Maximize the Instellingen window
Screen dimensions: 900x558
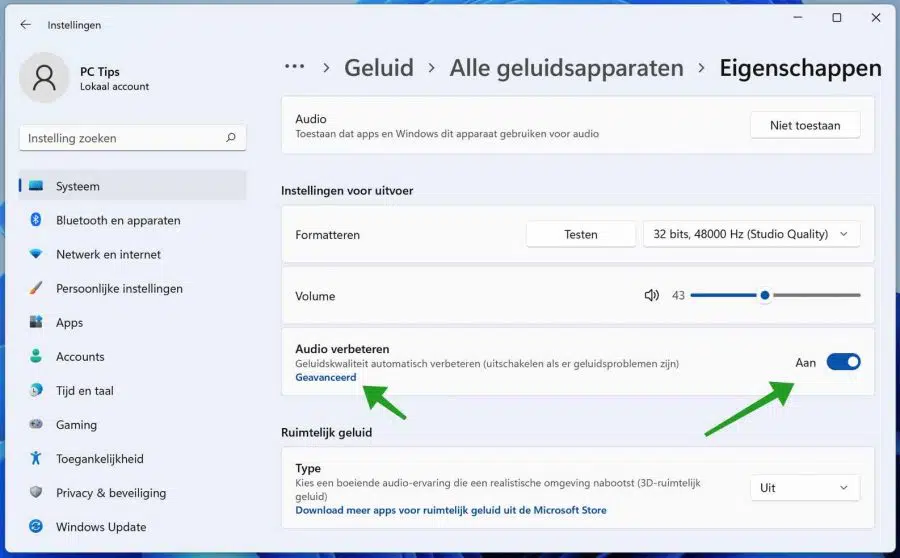(x=837, y=18)
